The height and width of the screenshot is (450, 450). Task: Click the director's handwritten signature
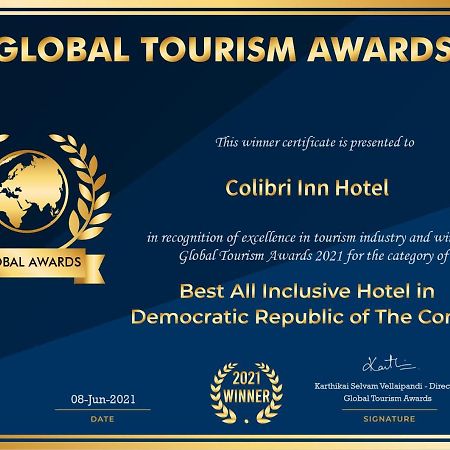389,364
